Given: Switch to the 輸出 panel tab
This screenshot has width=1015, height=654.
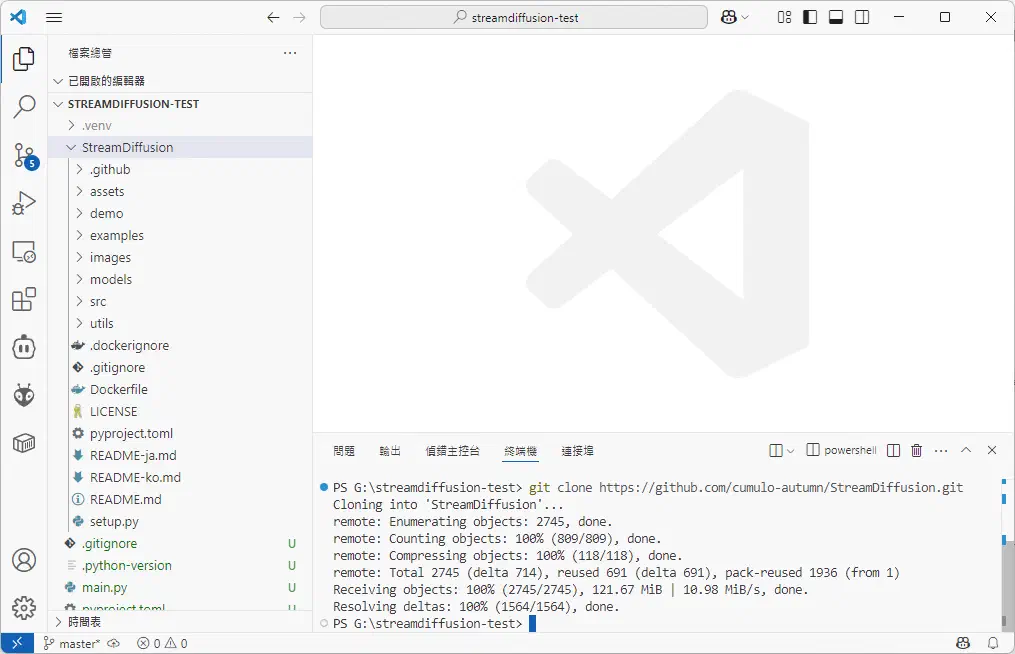Looking at the screenshot, I should pos(390,451).
